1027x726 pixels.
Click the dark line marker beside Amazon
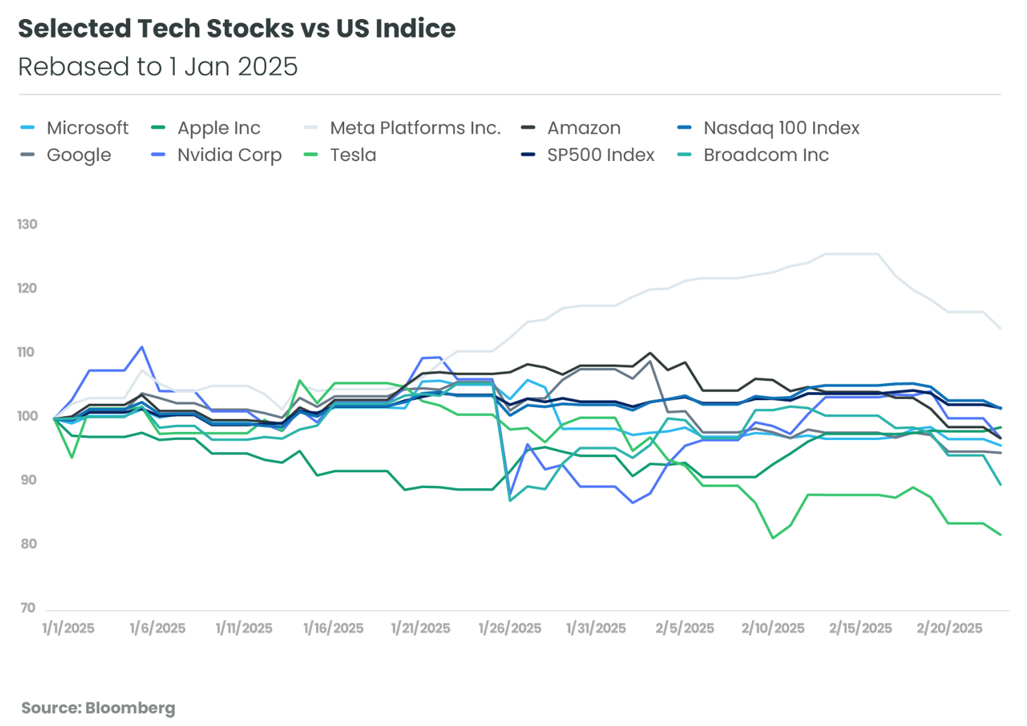(530, 128)
